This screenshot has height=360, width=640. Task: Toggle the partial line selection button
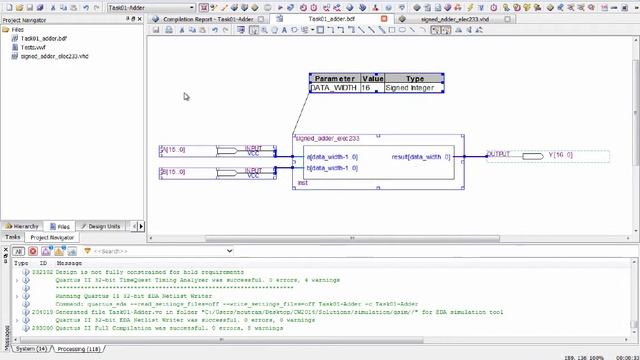(x=436, y=30)
